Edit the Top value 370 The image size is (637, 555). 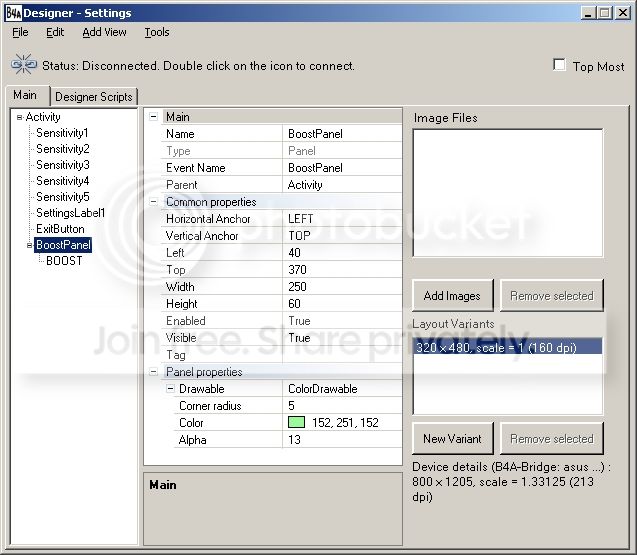pos(342,270)
